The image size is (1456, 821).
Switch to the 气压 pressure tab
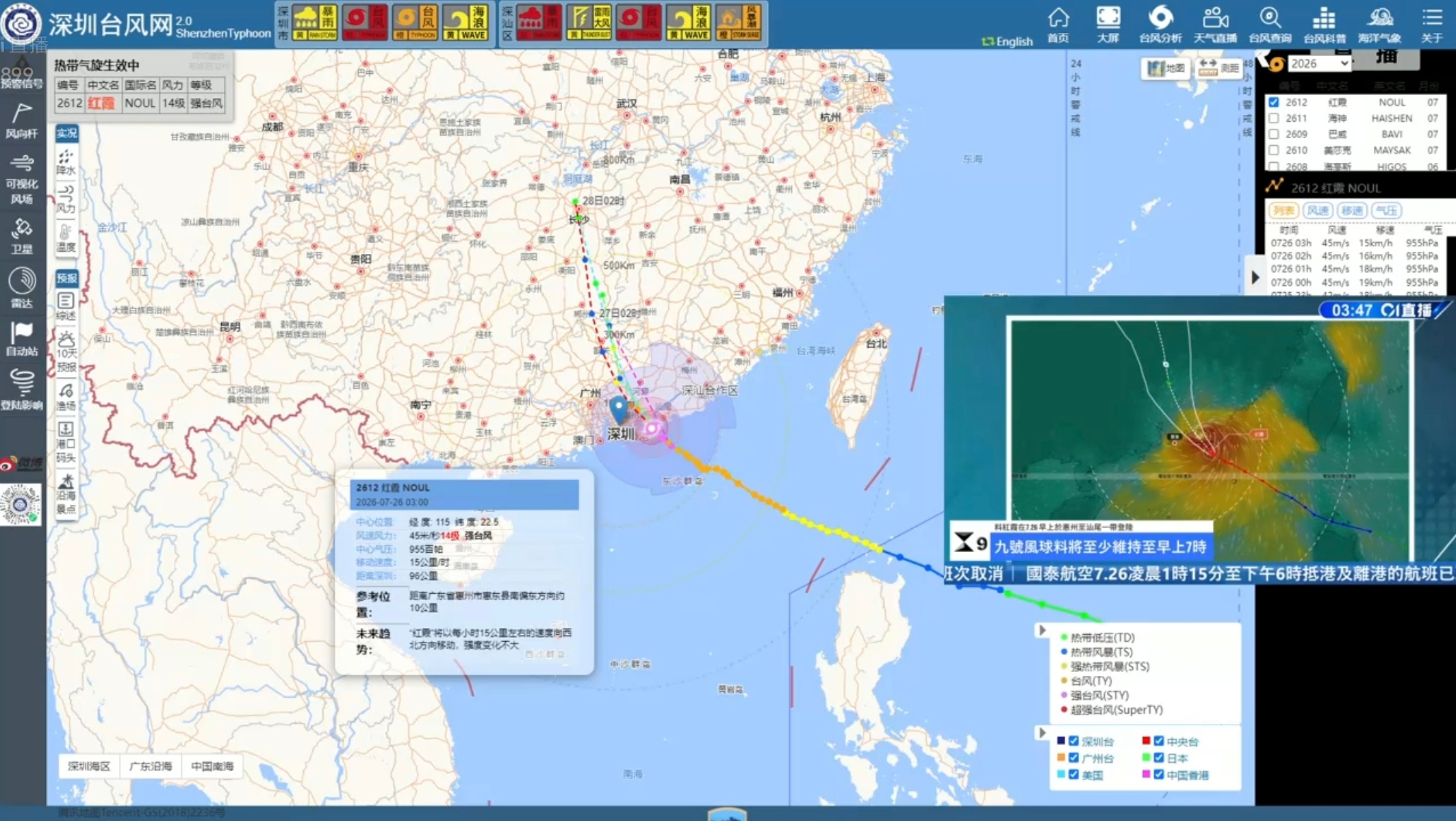point(1386,211)
